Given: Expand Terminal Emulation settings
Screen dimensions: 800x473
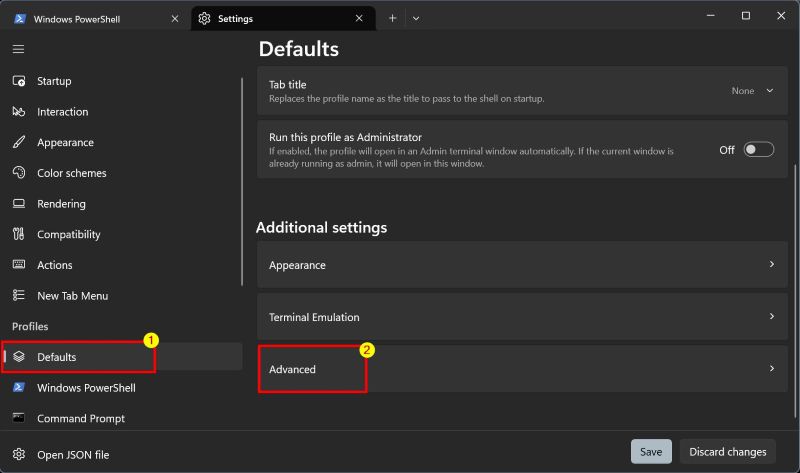Looking at the screenshot, I should tap(518, 317).
